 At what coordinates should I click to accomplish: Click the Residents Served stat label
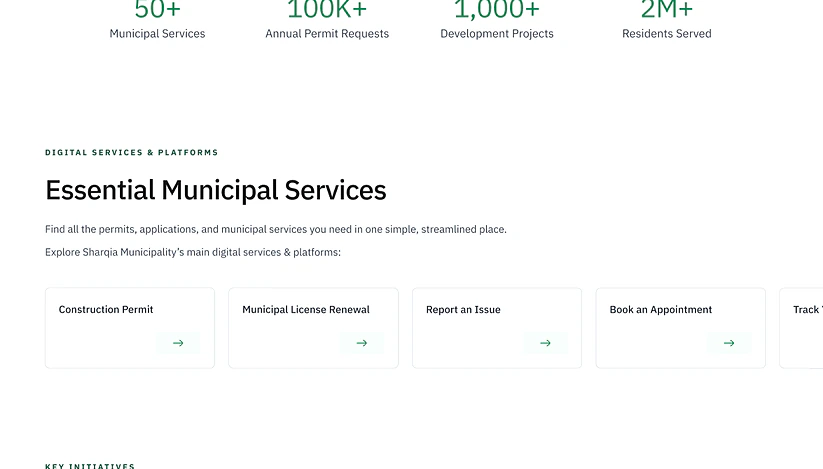pos(667,34)
